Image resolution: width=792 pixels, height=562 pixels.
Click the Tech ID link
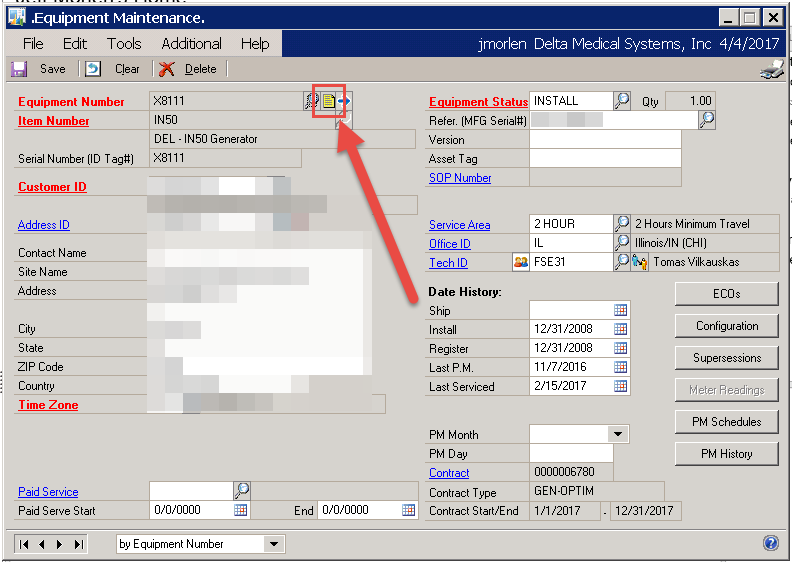(448, 263)
